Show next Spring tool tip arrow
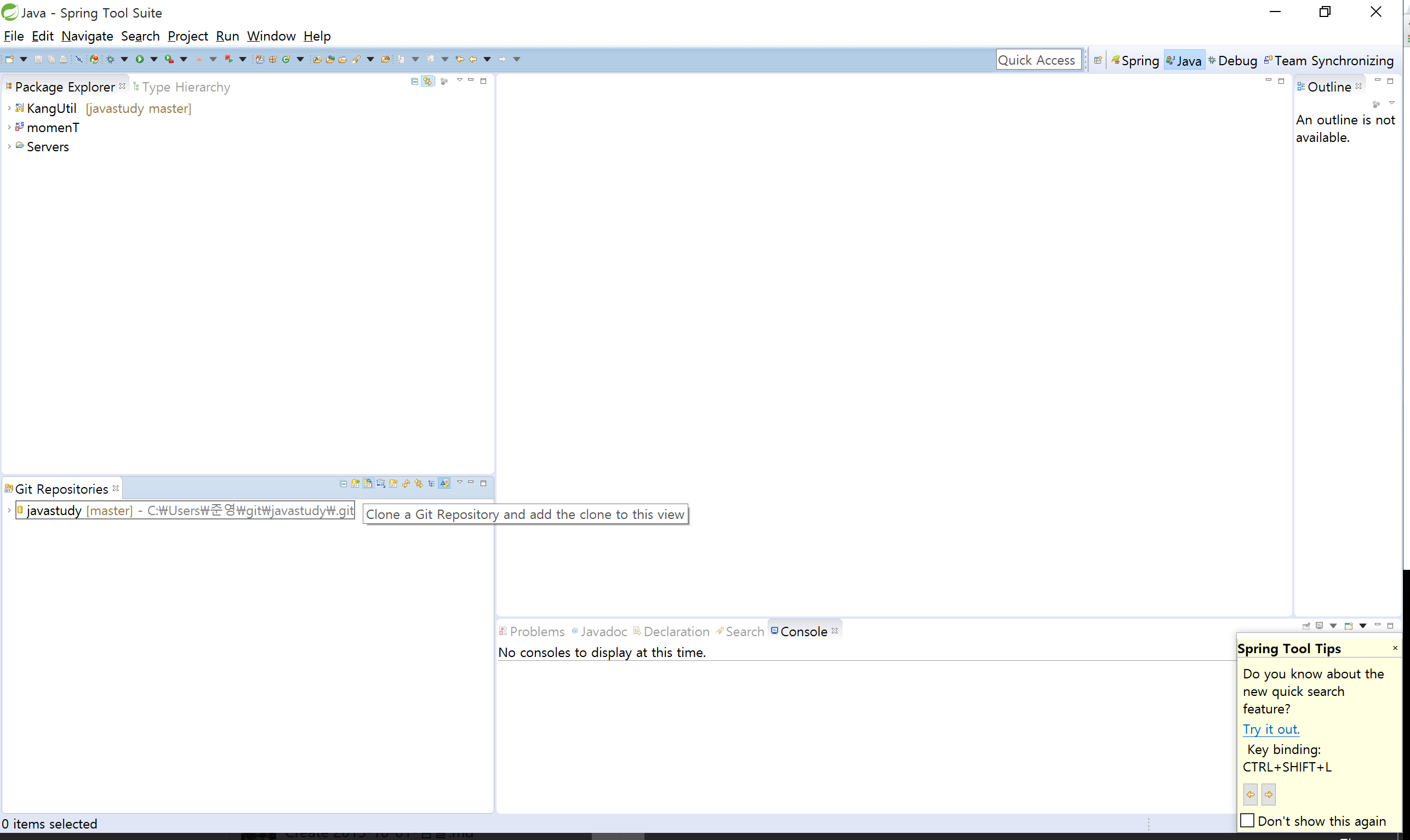The height and width of the screenshot is (840, 1410). (x=1269, y=795)
